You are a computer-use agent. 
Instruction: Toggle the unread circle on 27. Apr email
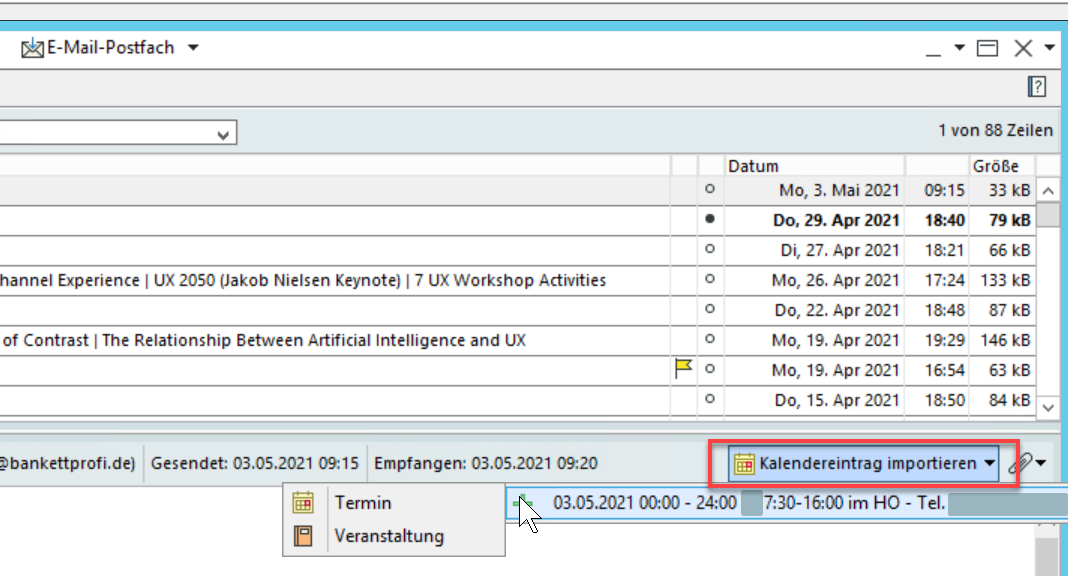pos(710,250)
